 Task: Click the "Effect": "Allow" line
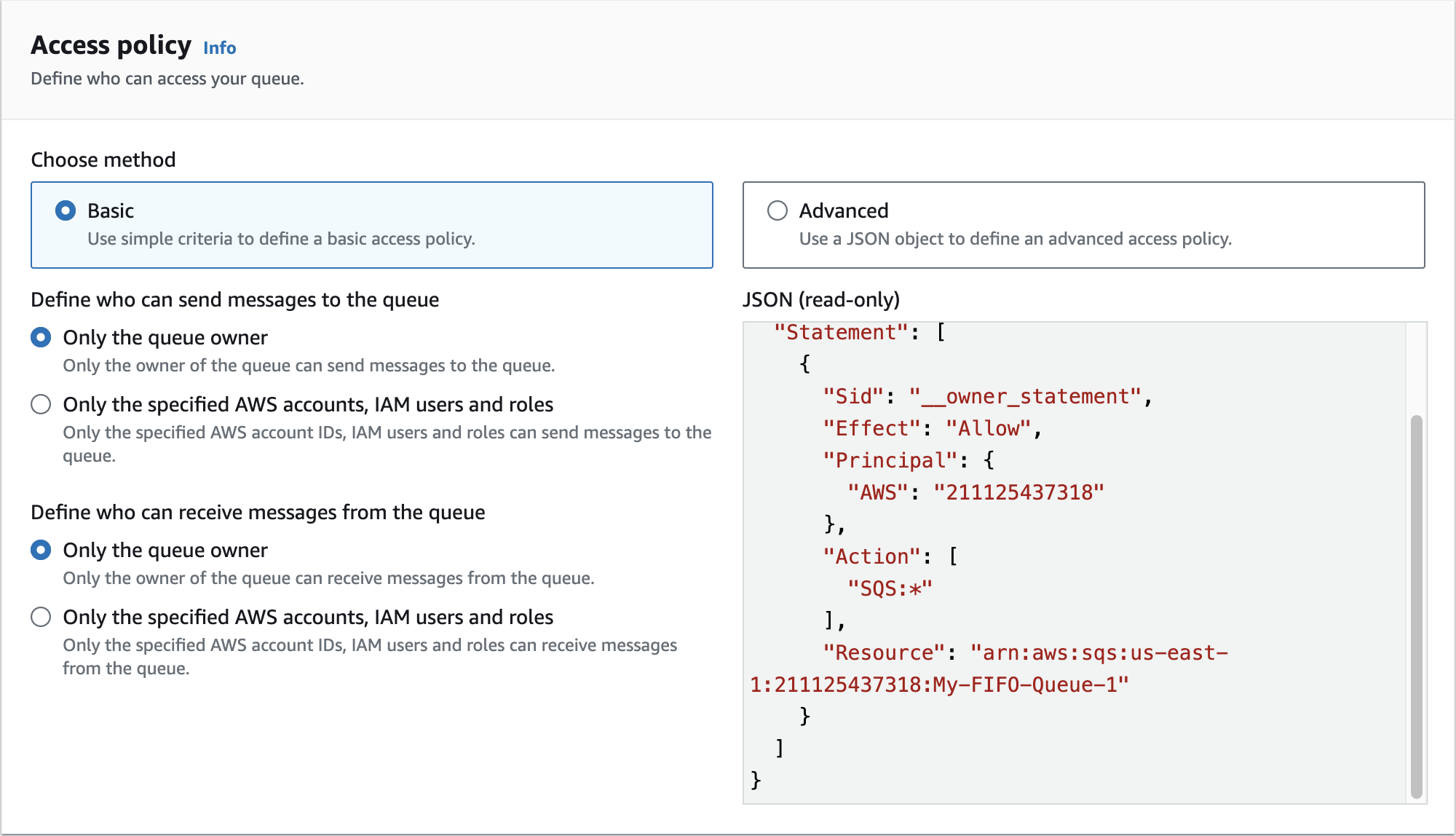coord(932,428)
